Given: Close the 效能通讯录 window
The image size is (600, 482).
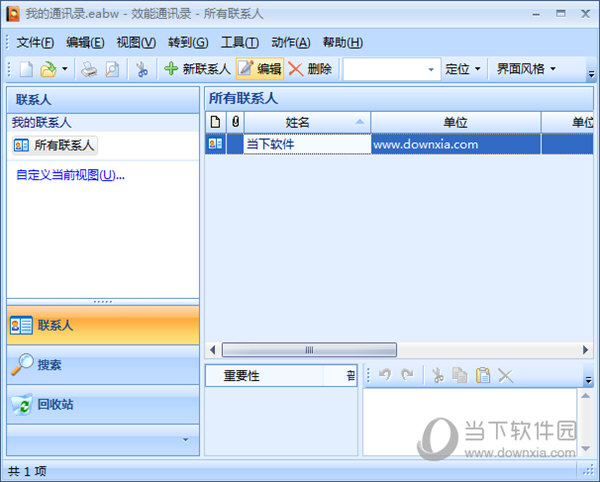Looking at the screenshot, I should pyautogui.click(x=585, y=14).
